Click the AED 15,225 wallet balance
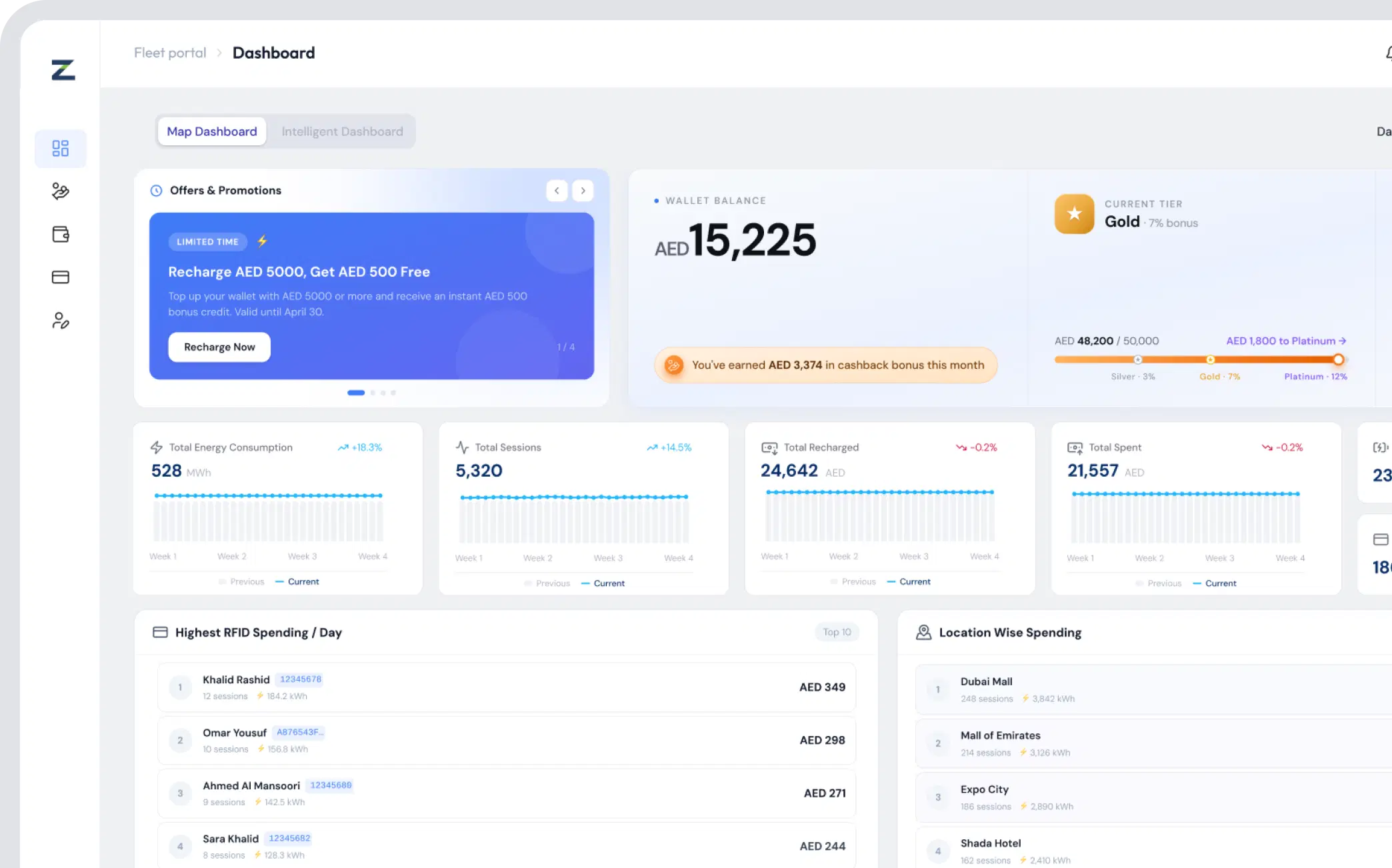 (x=735, y=240)
